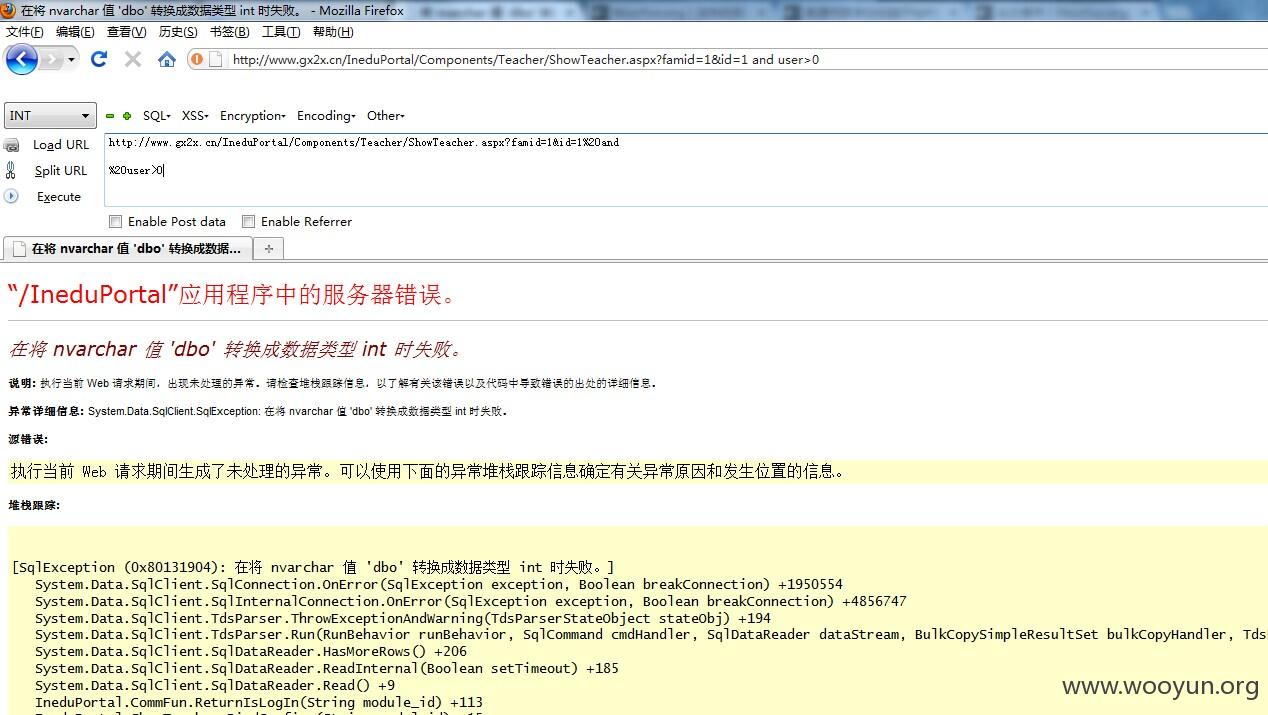Screen dimensions: 1268x715
Task: Click the SqlDataReader.HasMoreRows() +206 line
Action: pos(250,651)
